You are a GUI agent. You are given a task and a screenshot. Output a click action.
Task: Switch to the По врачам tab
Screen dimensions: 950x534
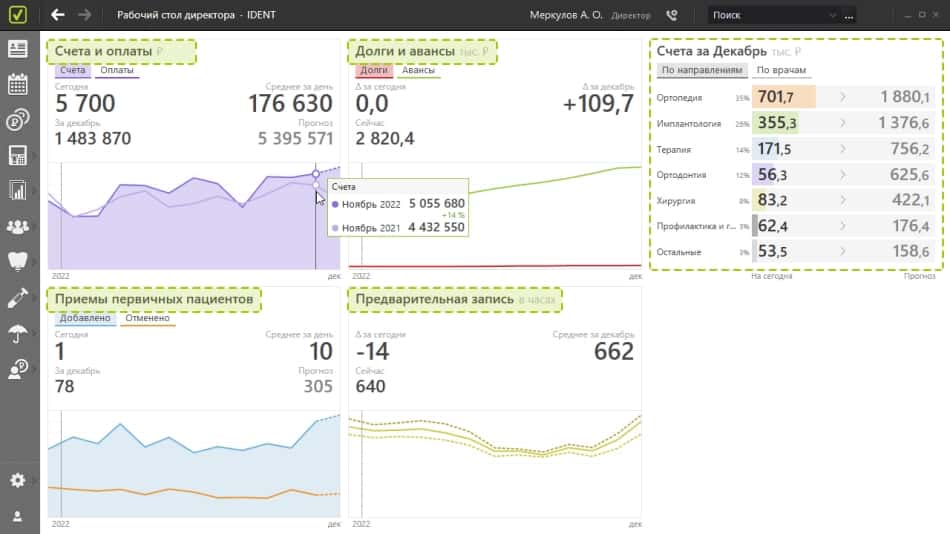coord(781,71)
